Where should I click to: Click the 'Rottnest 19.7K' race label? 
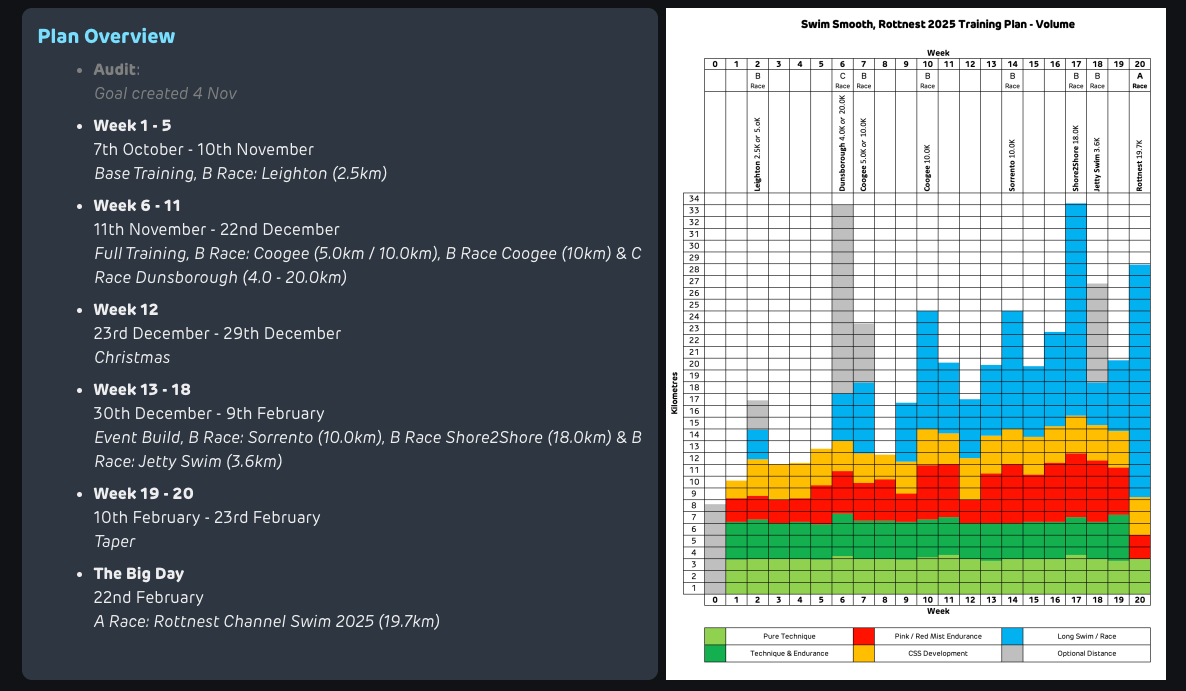tap(1140, 166)
